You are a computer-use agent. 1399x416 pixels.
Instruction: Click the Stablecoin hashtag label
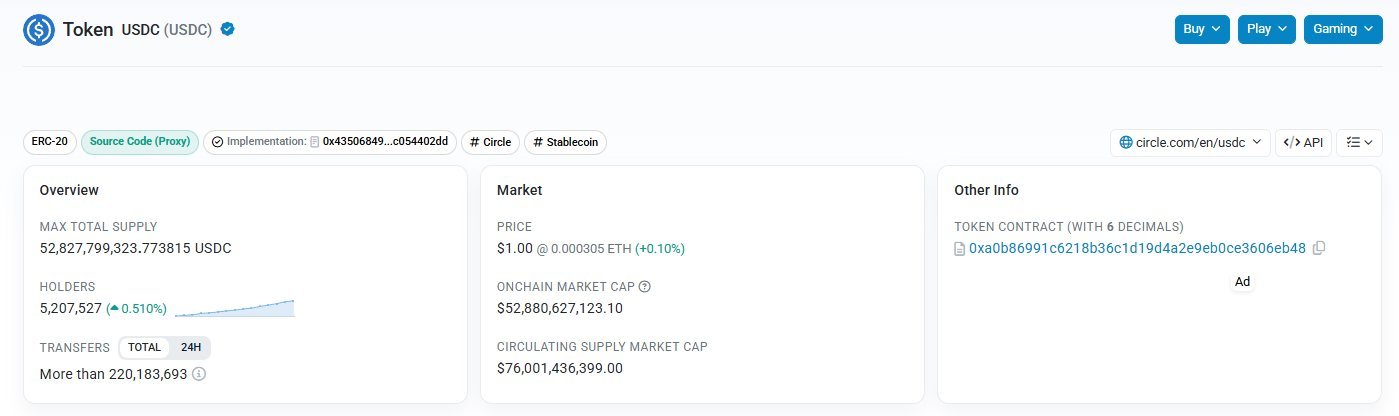click(565, 142)
